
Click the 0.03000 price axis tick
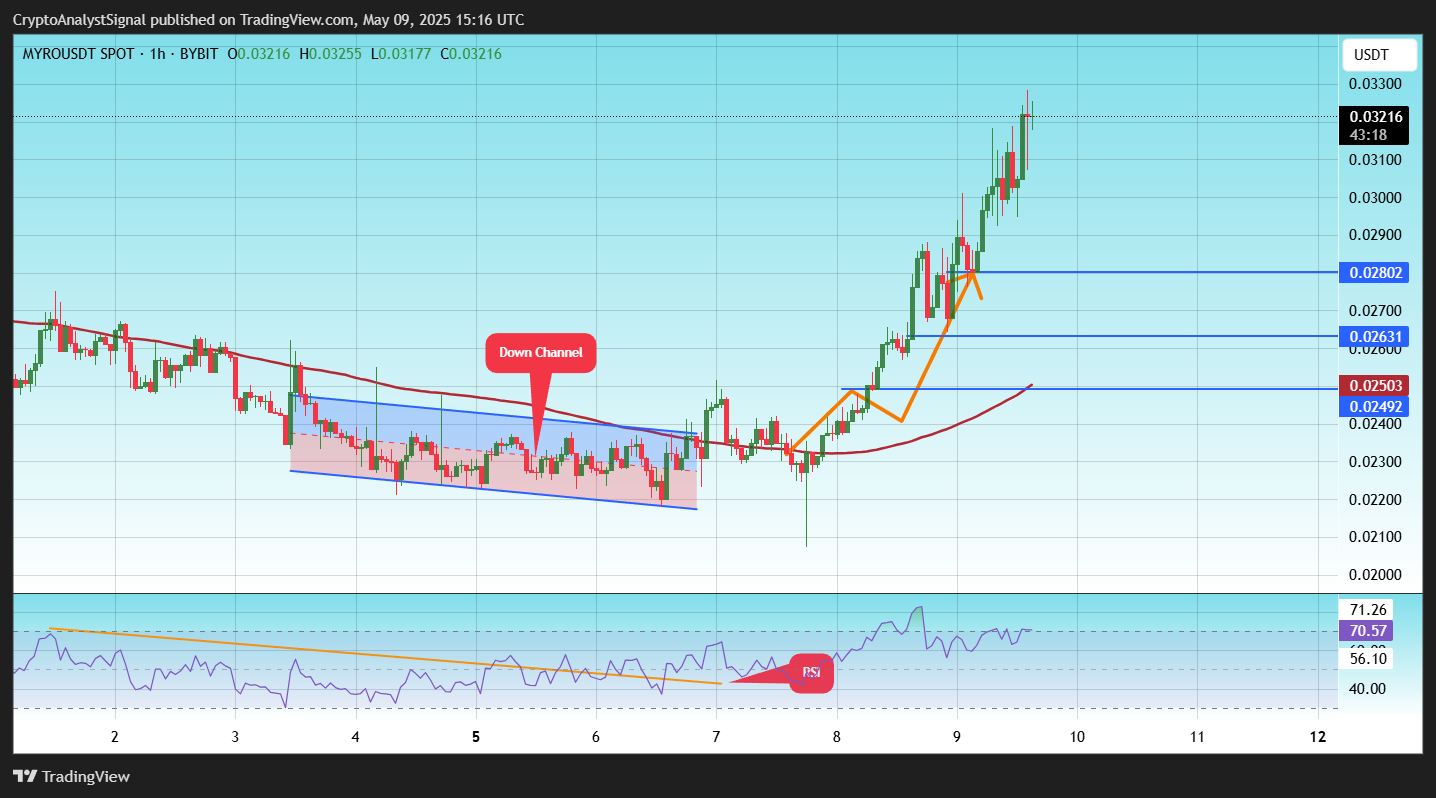[x=1376, y=198]
